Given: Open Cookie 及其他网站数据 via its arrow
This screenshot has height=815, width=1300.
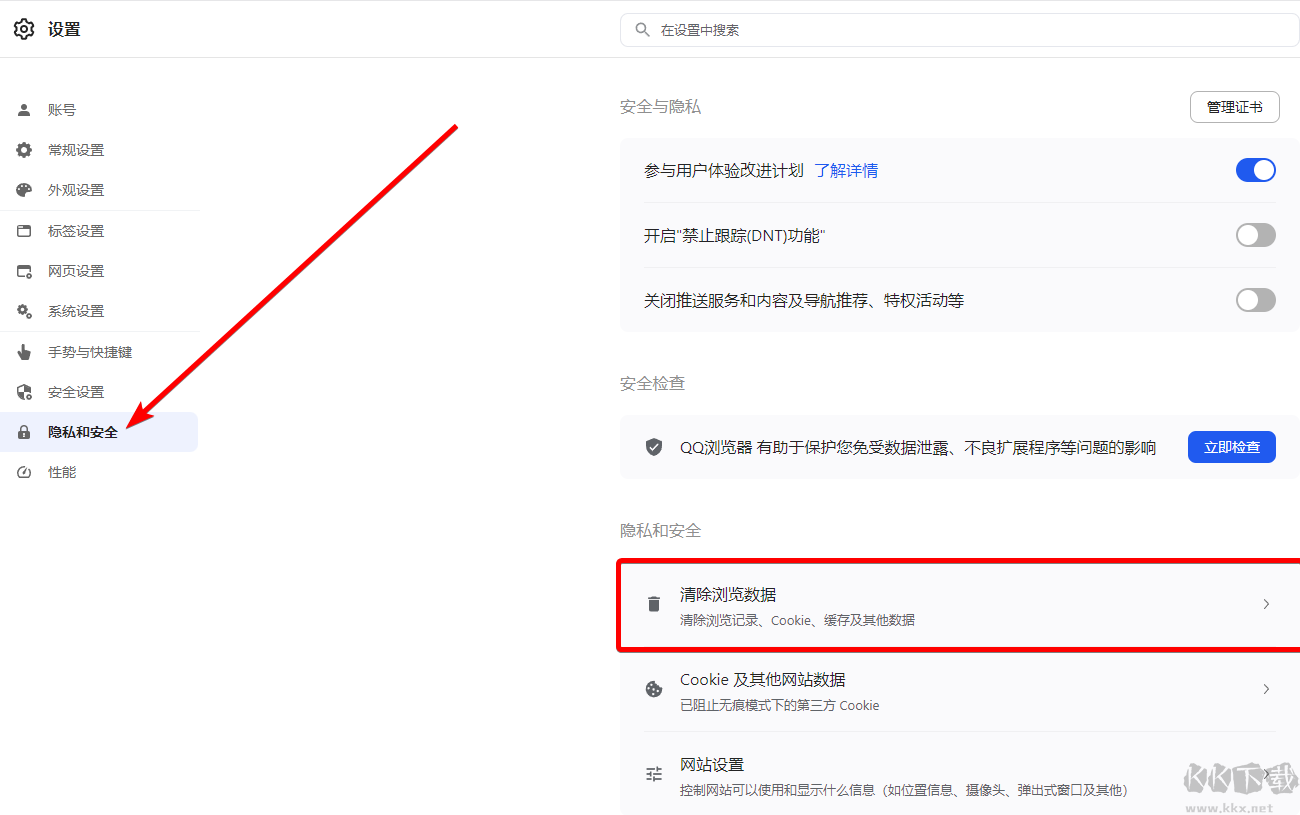Looking at the screenshot, I should click(1266, 689).
